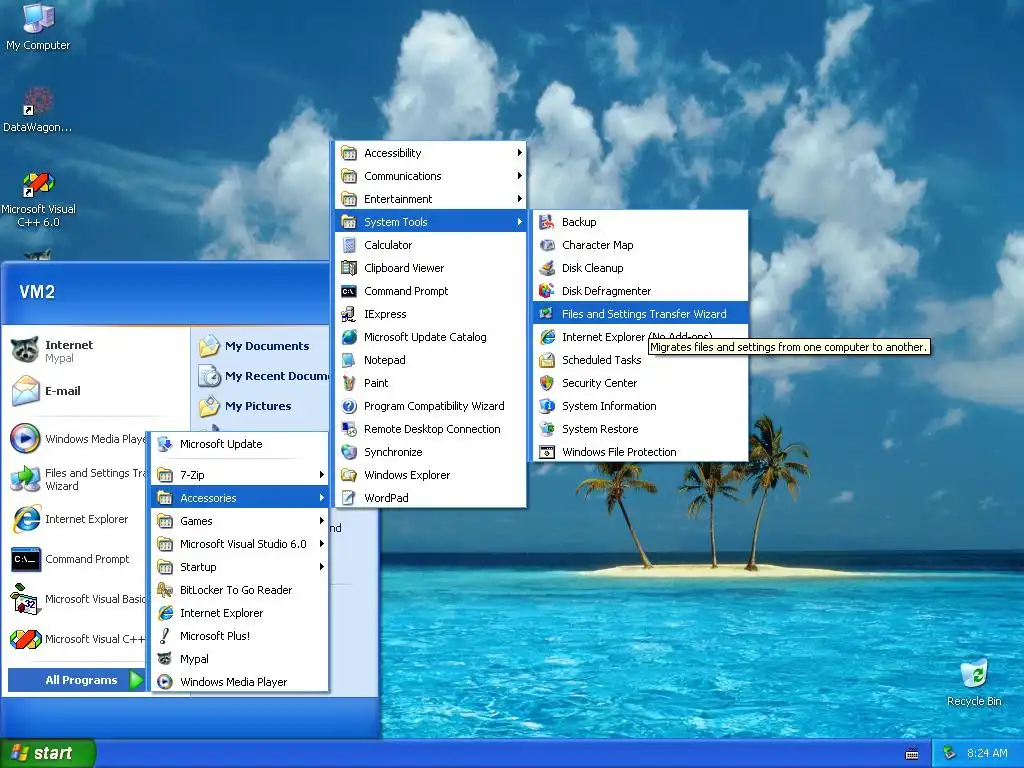Click the system tray clock
The image size is (1024, 768).
tap(987, 753)
